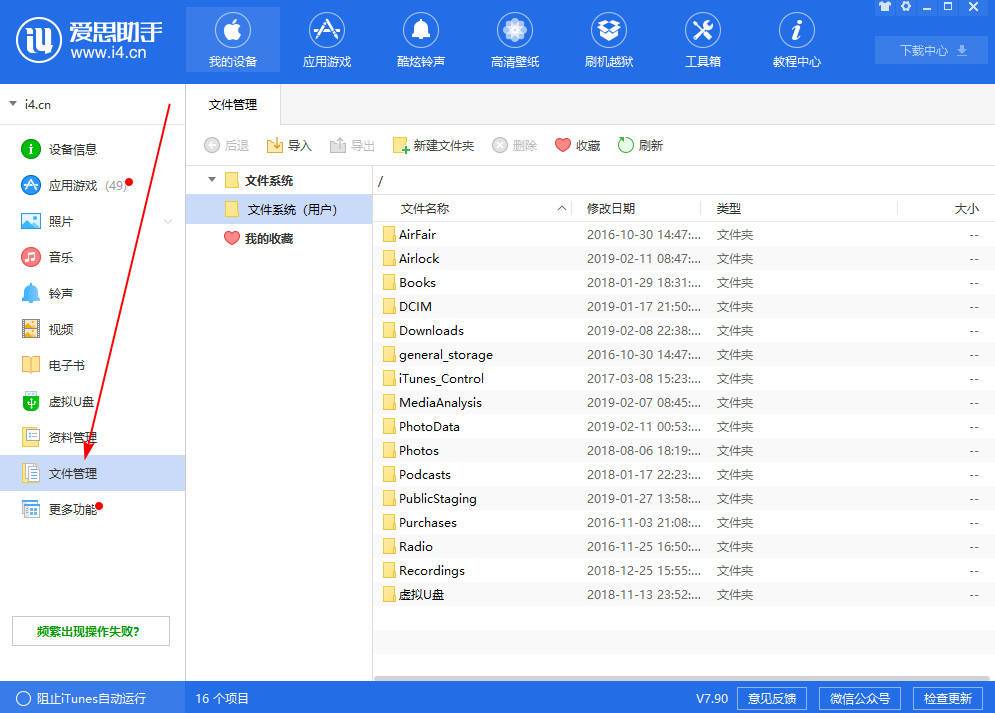
Task: Open the 教程中心 tutorial center
Action: pyautogui.click(x=796, y=38)
